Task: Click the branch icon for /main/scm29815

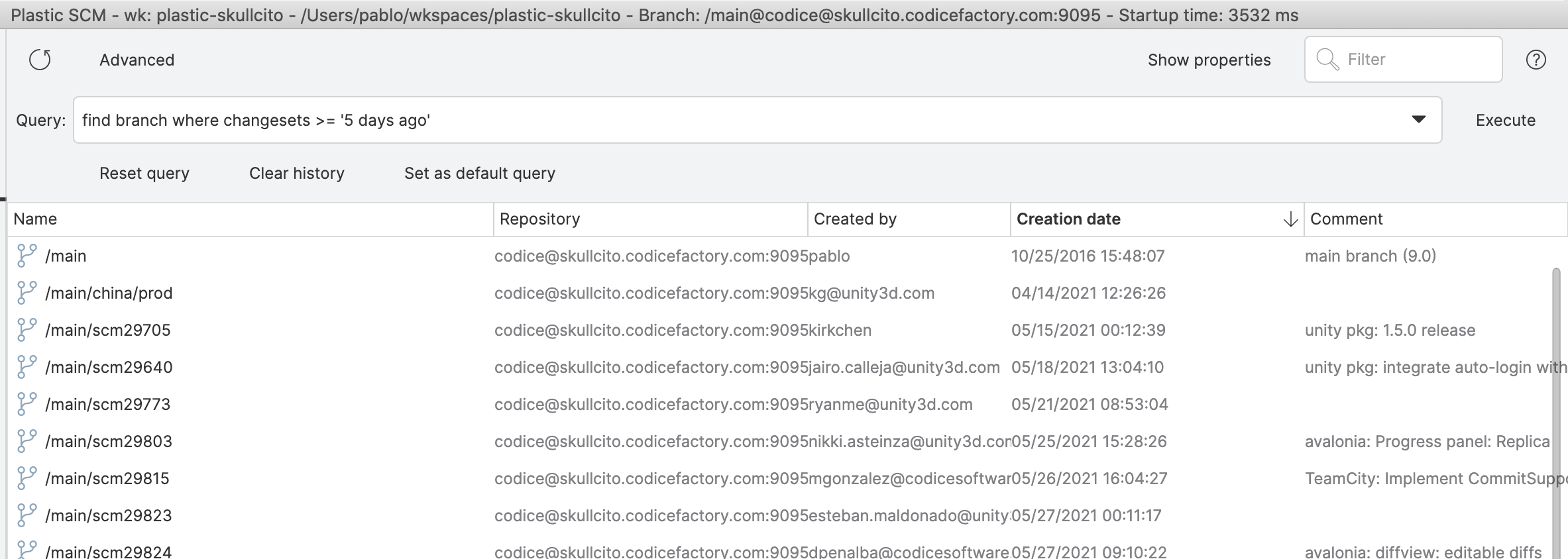Action: coord(27,478)
